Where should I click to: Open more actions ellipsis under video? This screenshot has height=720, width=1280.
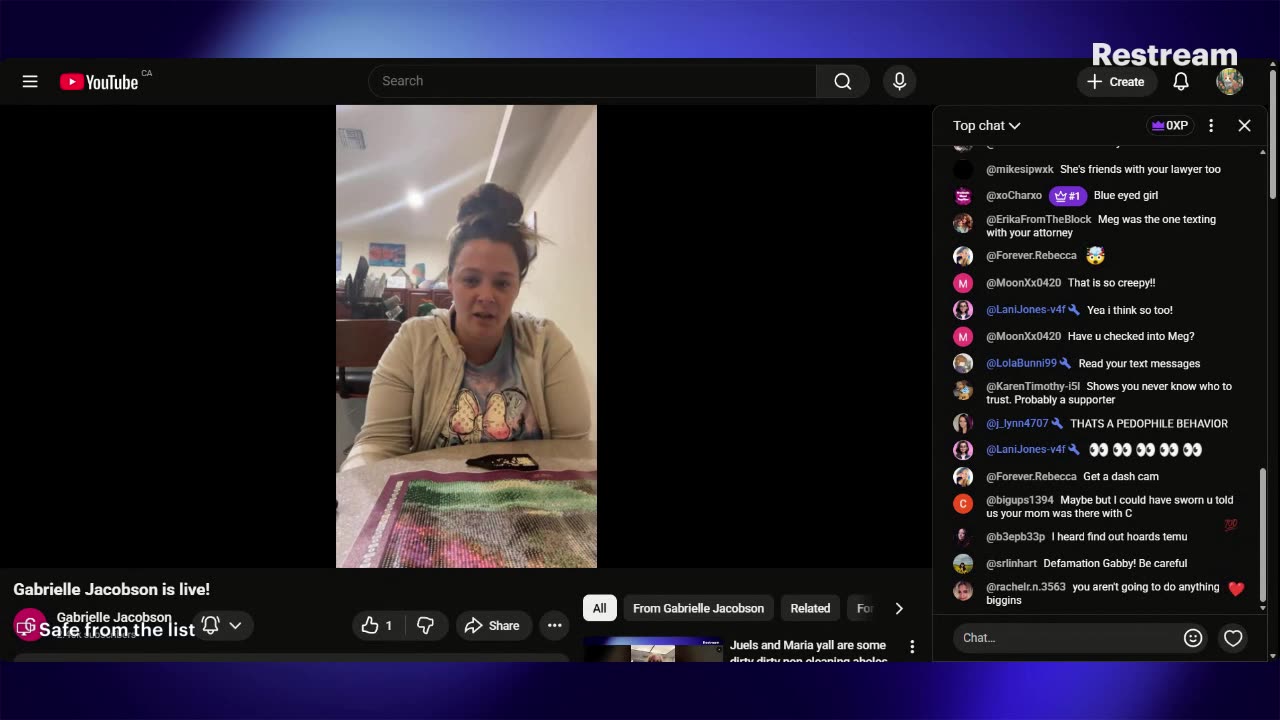(554, 625)
